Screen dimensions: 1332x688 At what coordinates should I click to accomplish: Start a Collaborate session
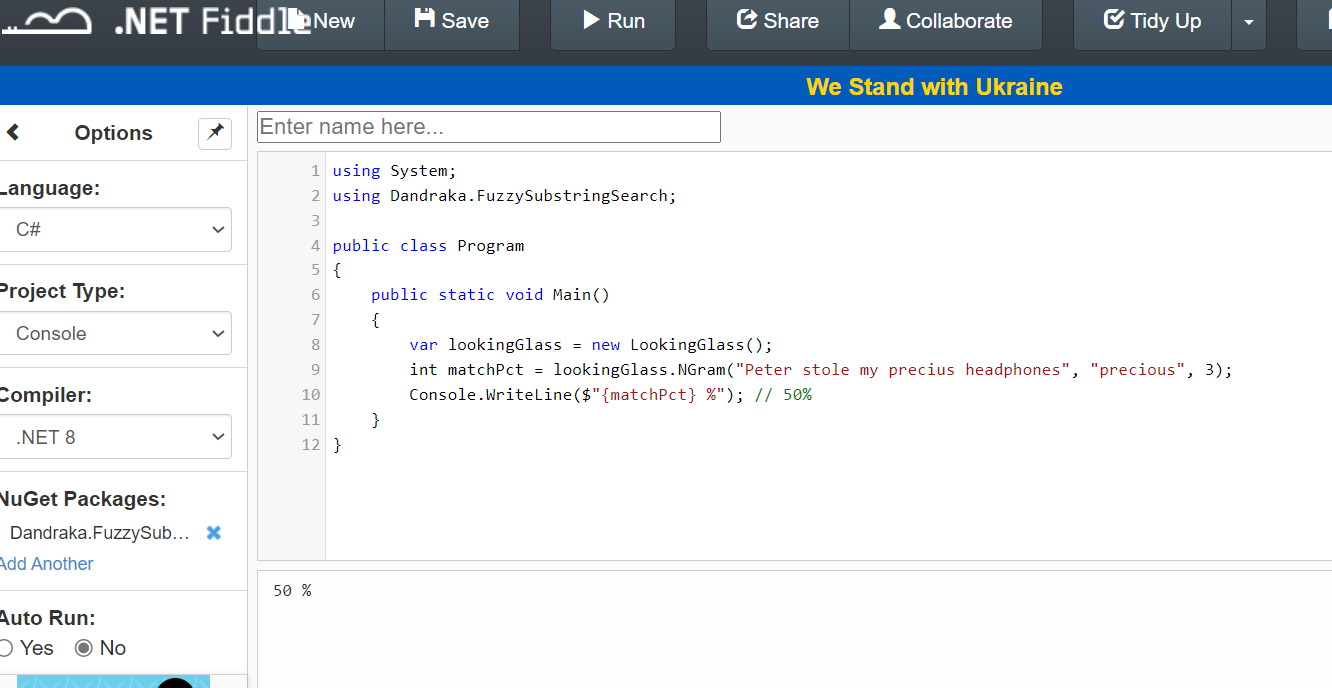(x=945, y=21)
